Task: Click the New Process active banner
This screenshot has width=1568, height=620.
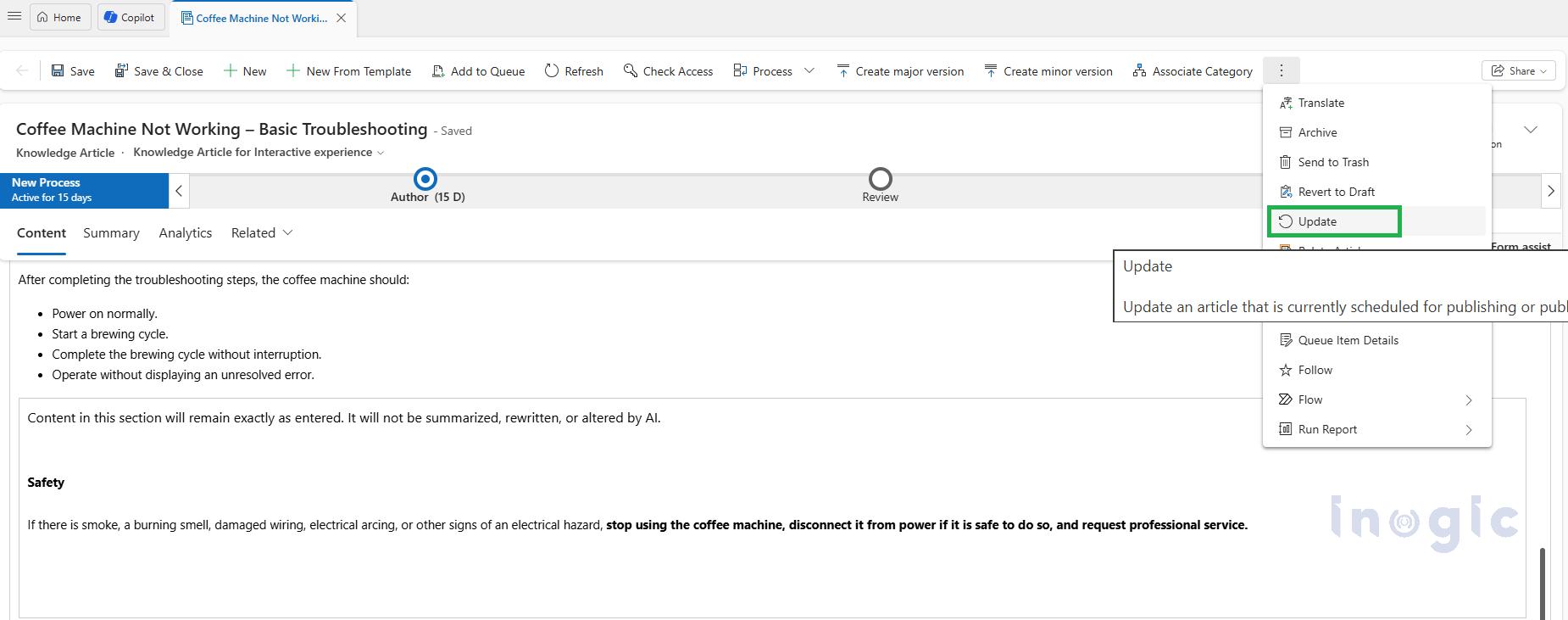Action: tap(85, 190)
